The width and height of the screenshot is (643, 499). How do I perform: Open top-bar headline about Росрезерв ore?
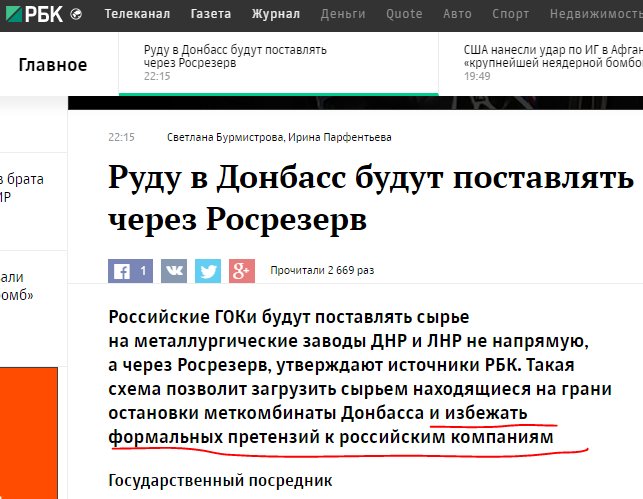click(235, 56)
